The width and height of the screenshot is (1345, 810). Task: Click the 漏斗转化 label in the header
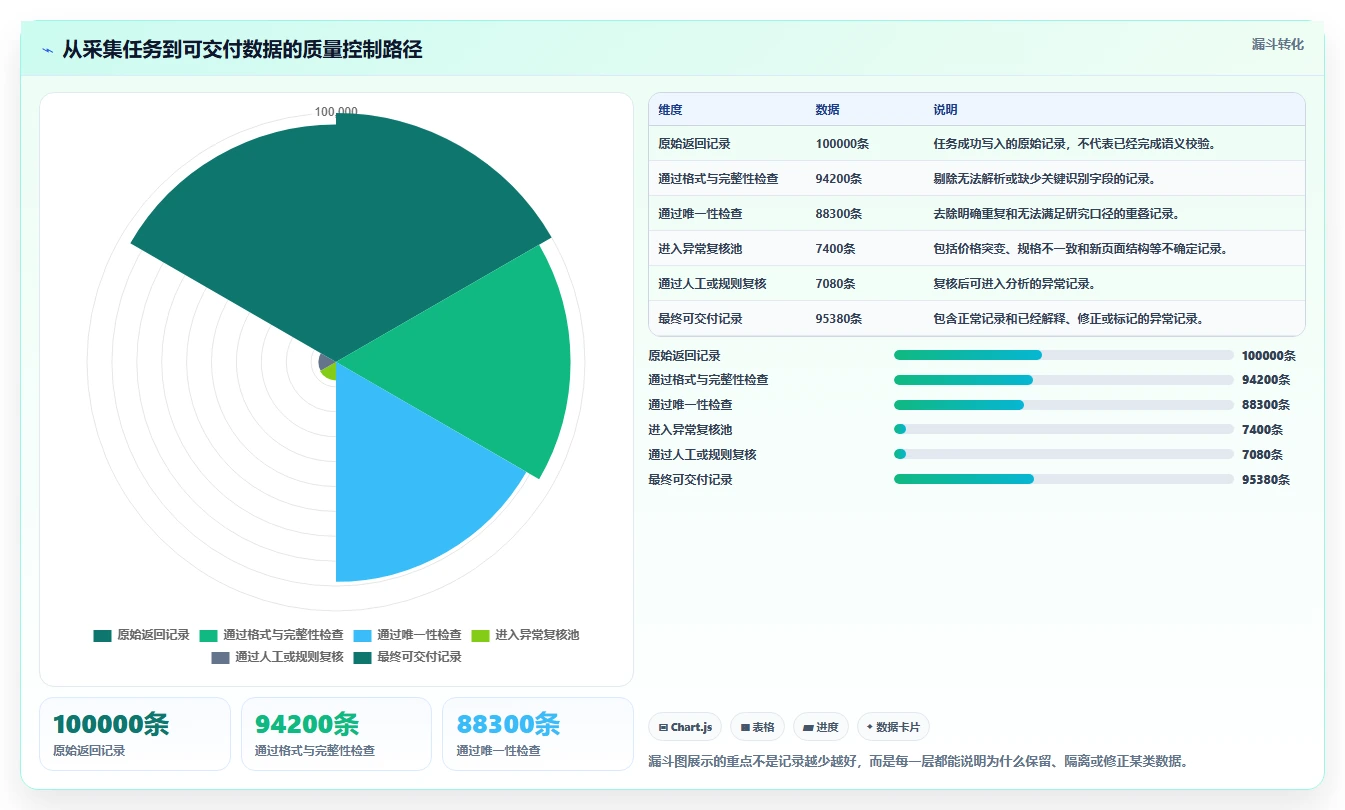1277,45
